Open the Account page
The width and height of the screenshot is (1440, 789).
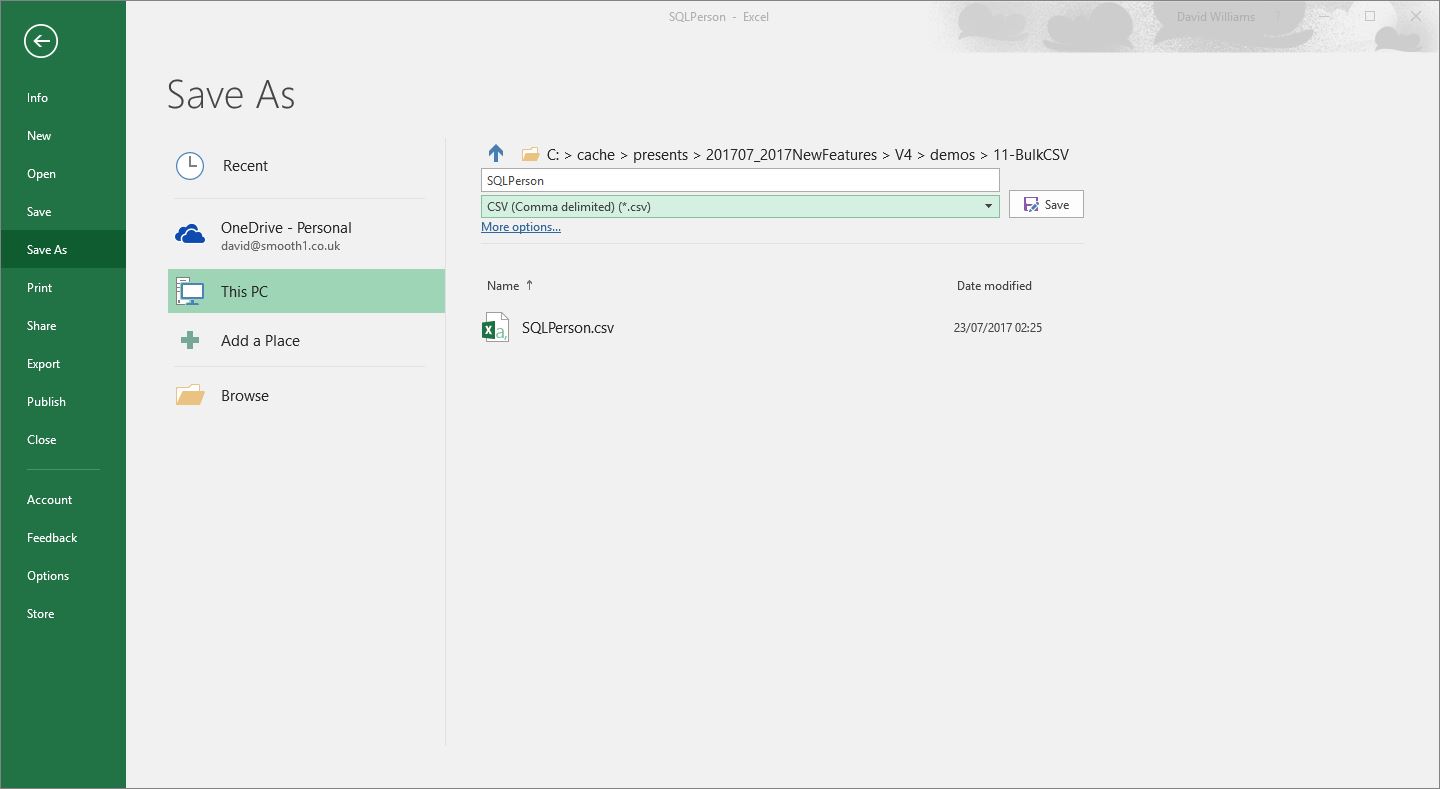pos(49,500)
